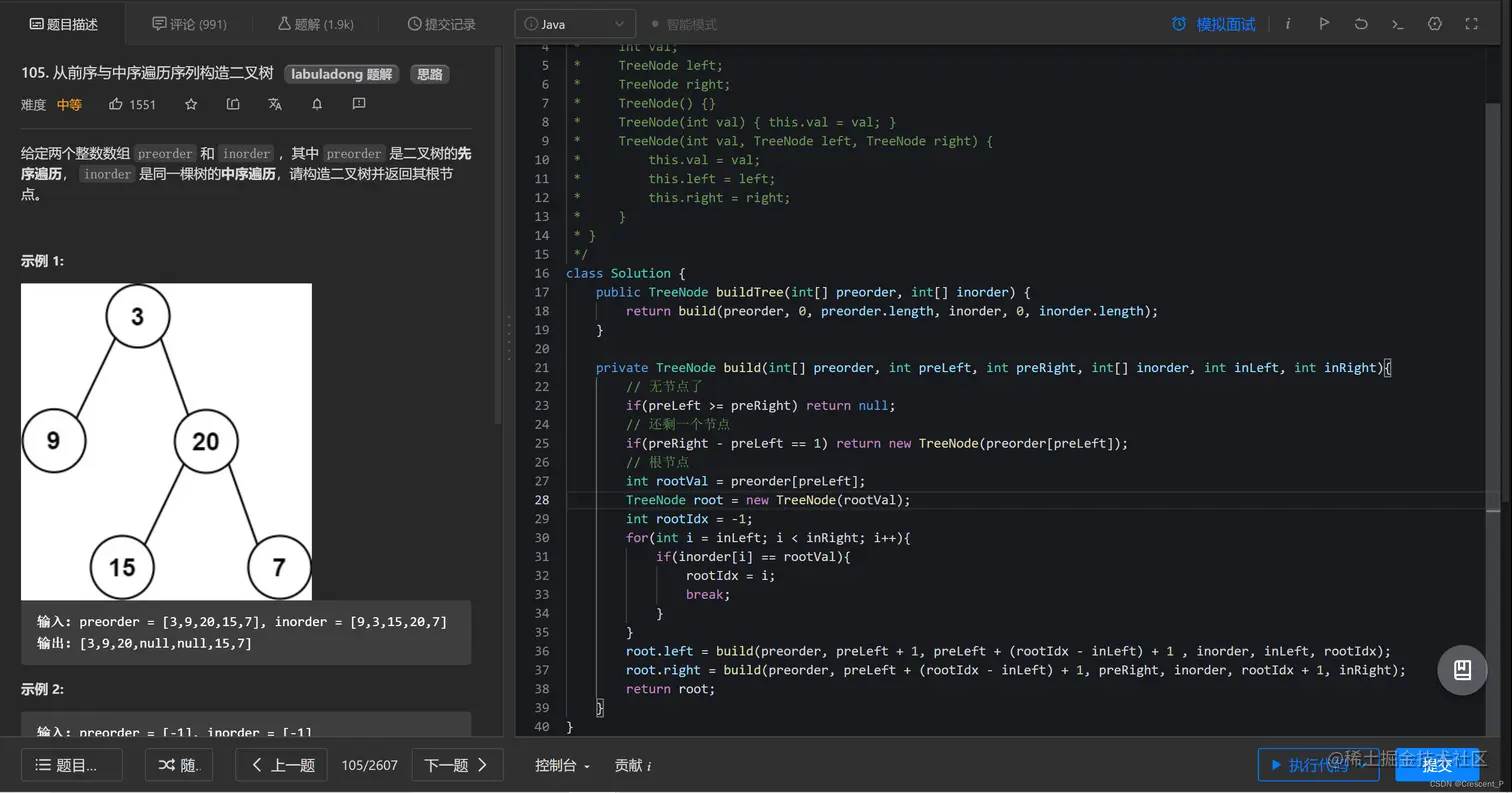Click the info icon next to 模拟面试

1288,24
